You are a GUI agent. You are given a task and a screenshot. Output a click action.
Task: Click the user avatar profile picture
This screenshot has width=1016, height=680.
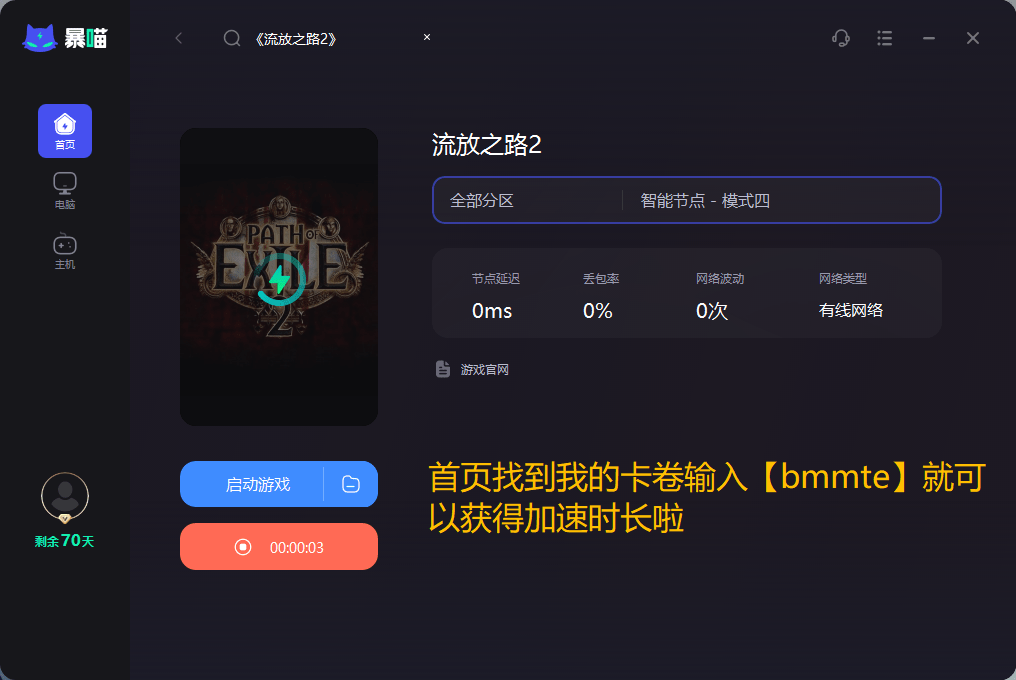65,497
